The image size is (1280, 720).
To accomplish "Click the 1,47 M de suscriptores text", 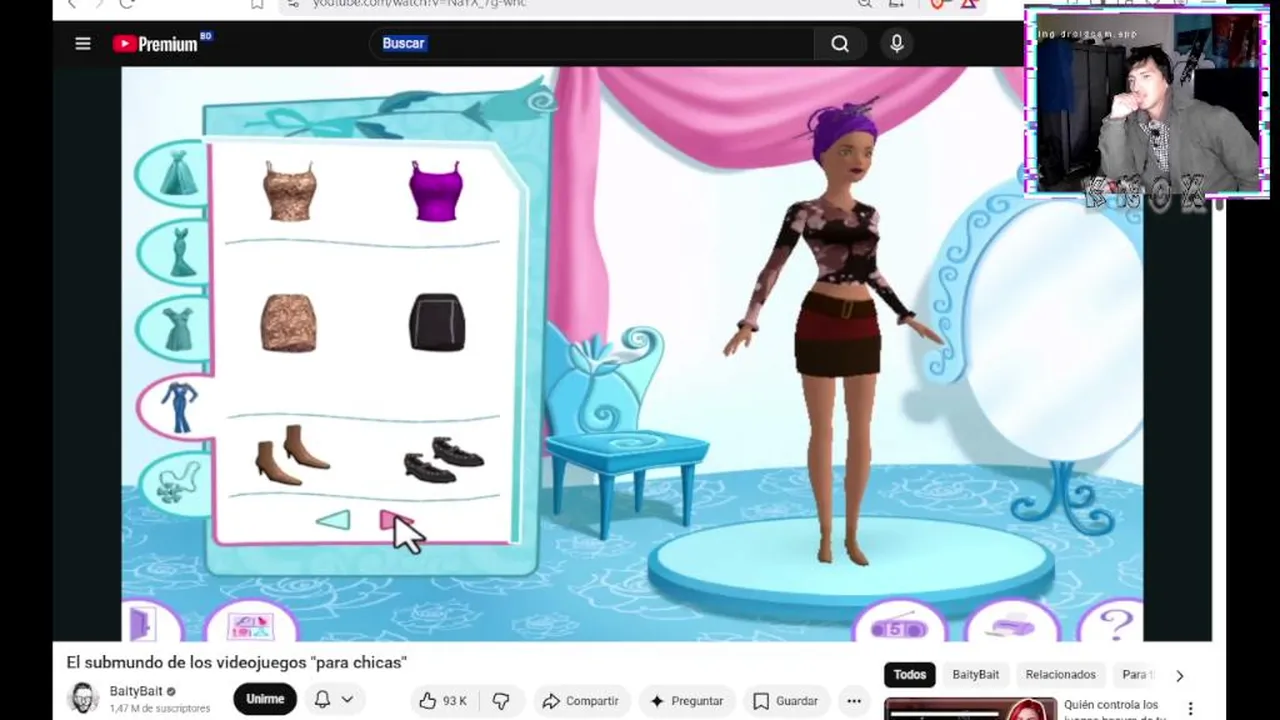I will 160,709.
